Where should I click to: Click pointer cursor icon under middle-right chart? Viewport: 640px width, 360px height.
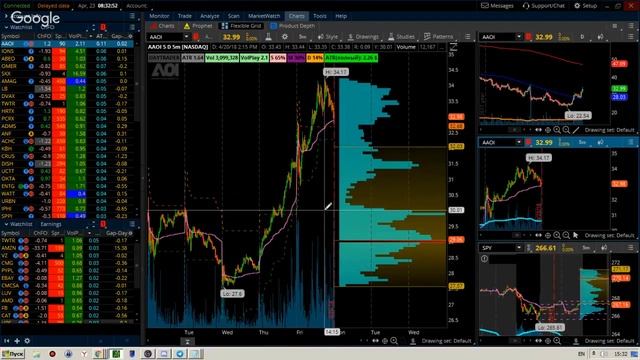(x=576, y=235)
